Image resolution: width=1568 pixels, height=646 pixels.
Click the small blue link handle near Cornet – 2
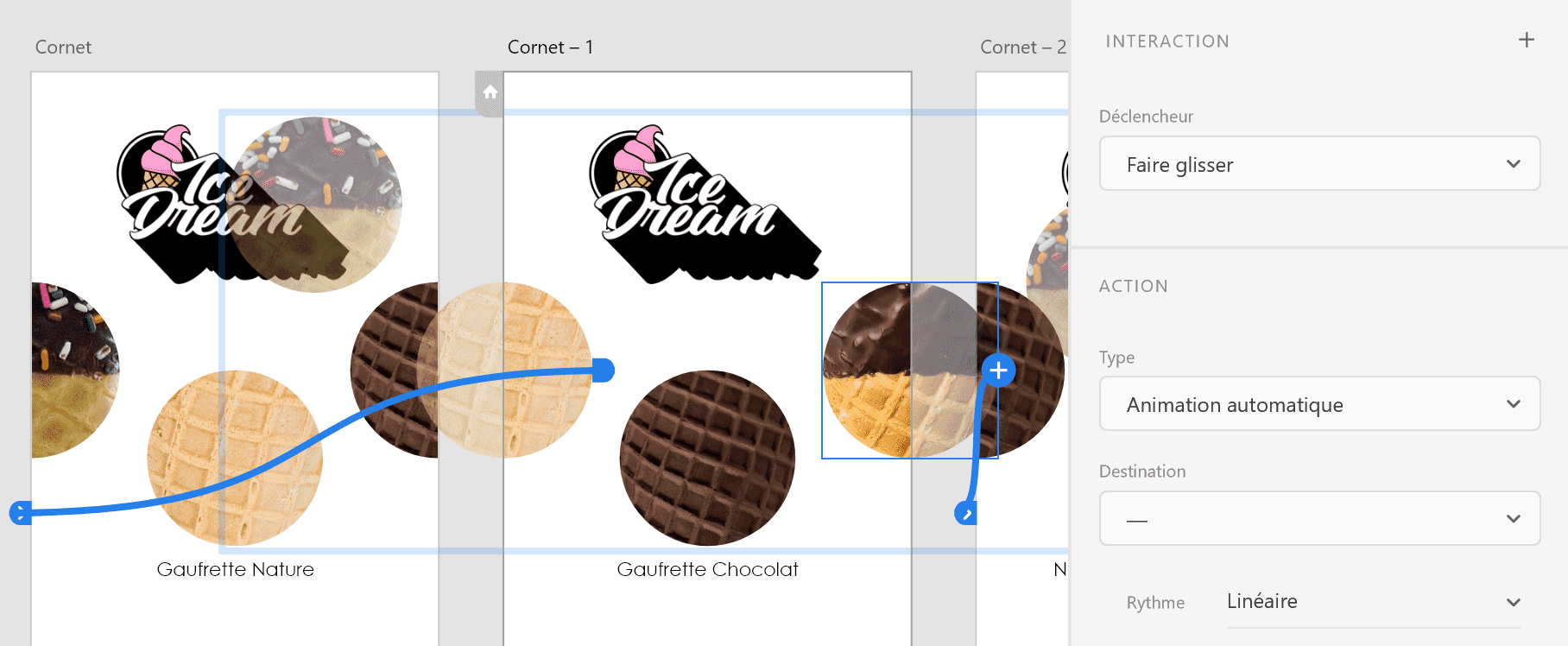point(966,514)
